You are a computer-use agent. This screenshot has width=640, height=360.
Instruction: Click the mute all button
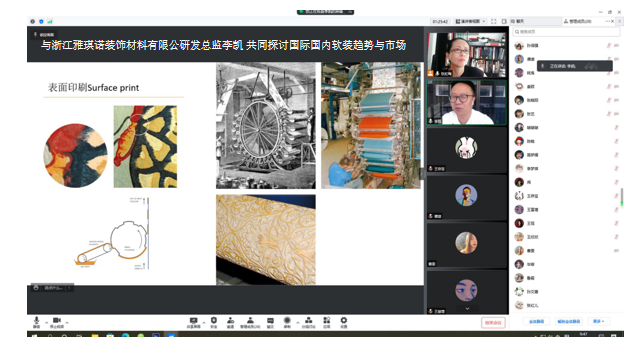(x=536, y=321)
